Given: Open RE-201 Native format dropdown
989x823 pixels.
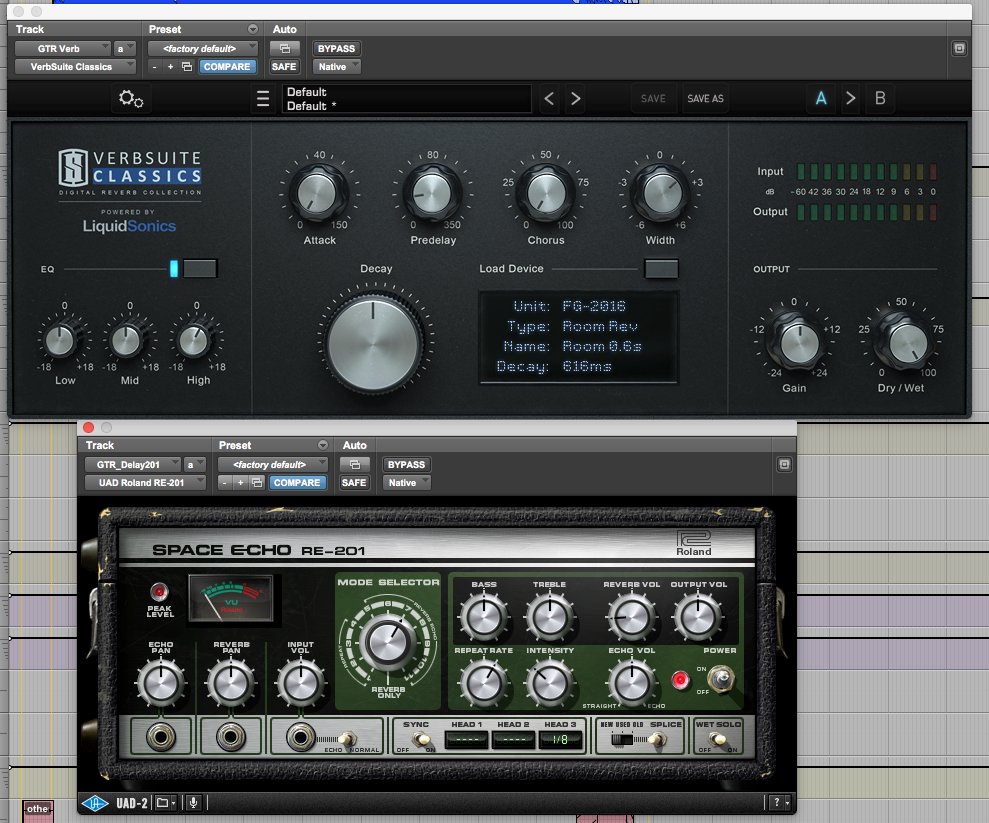Looking at the screenshot, I should (x=407, y=482).
